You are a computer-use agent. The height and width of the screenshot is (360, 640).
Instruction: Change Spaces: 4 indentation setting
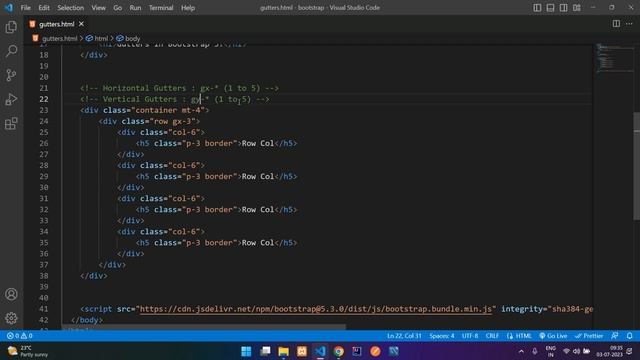pos(442,336)
